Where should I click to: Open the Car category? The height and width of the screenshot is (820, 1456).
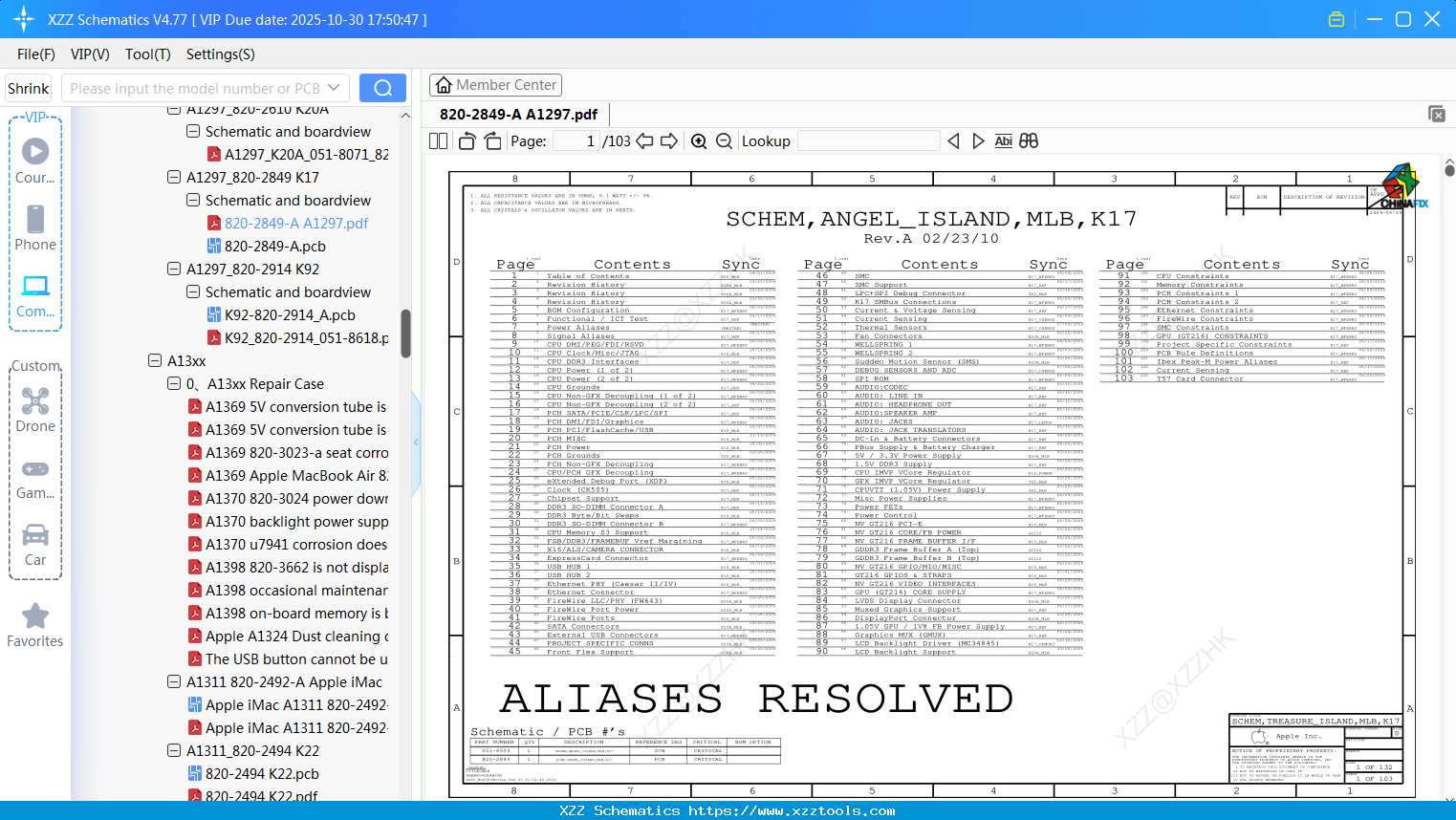tap(35, 544)
